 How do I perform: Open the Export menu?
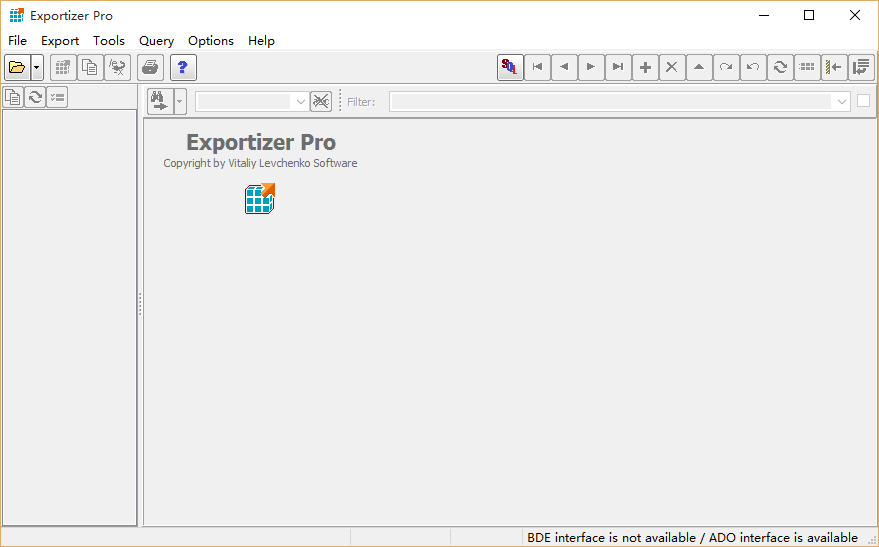pos(60,41)
